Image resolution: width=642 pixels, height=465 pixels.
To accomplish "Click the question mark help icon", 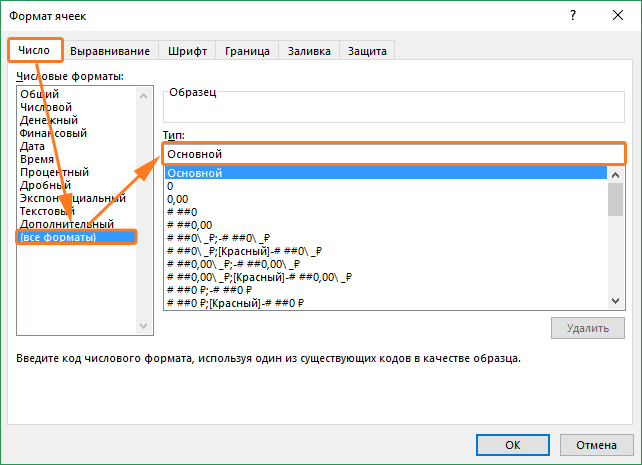I will (x=573, y=16).
